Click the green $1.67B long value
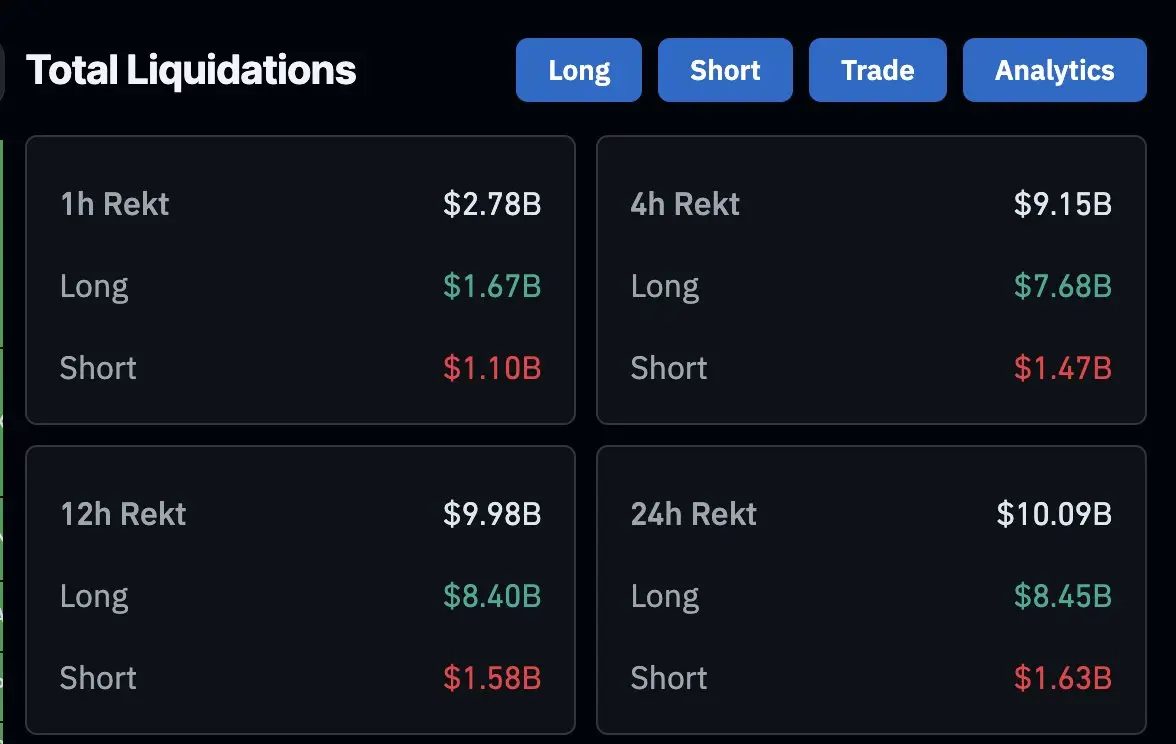Screen dimensions: 1176x744 (492, 286)
